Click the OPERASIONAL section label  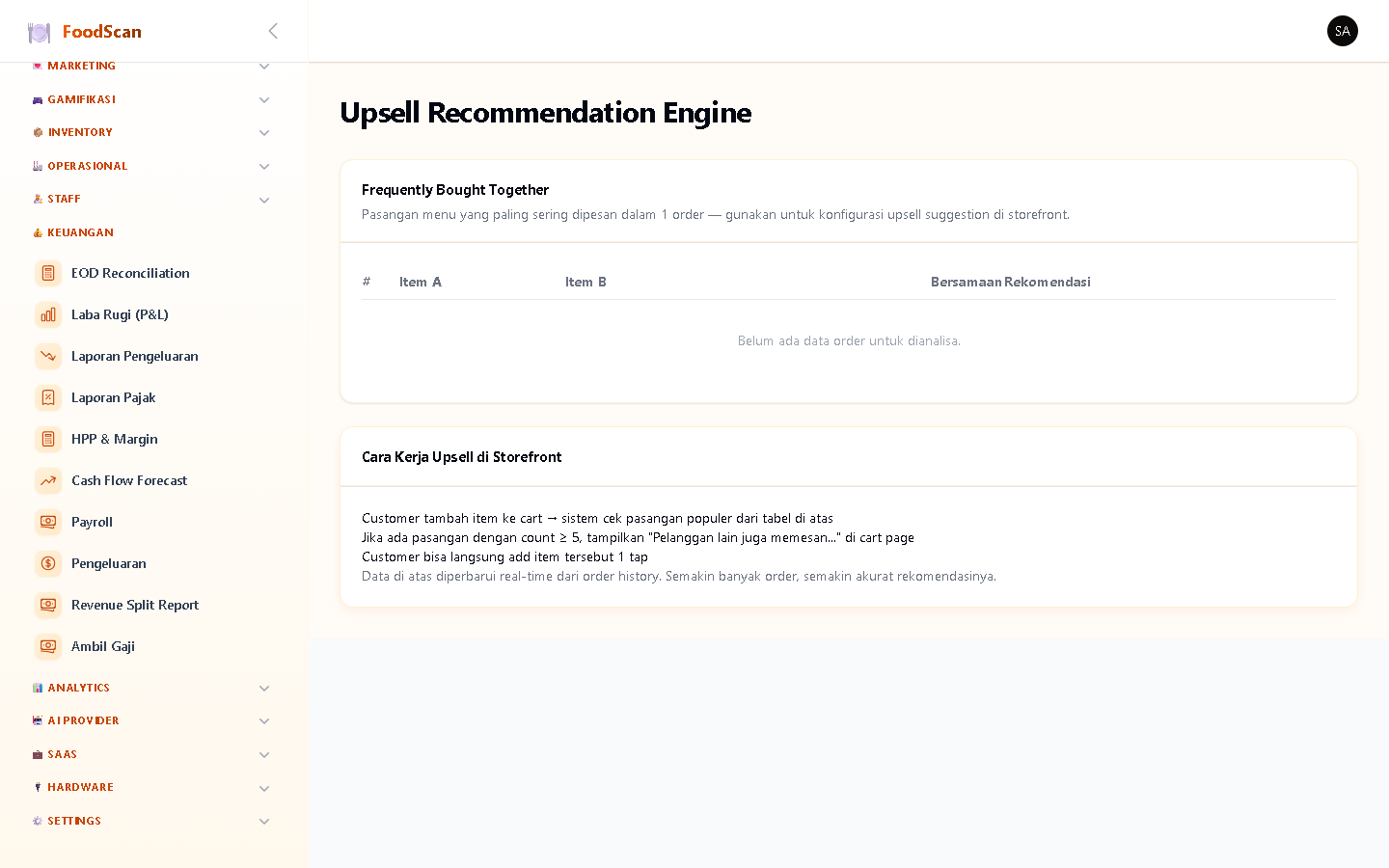point(87,166)
